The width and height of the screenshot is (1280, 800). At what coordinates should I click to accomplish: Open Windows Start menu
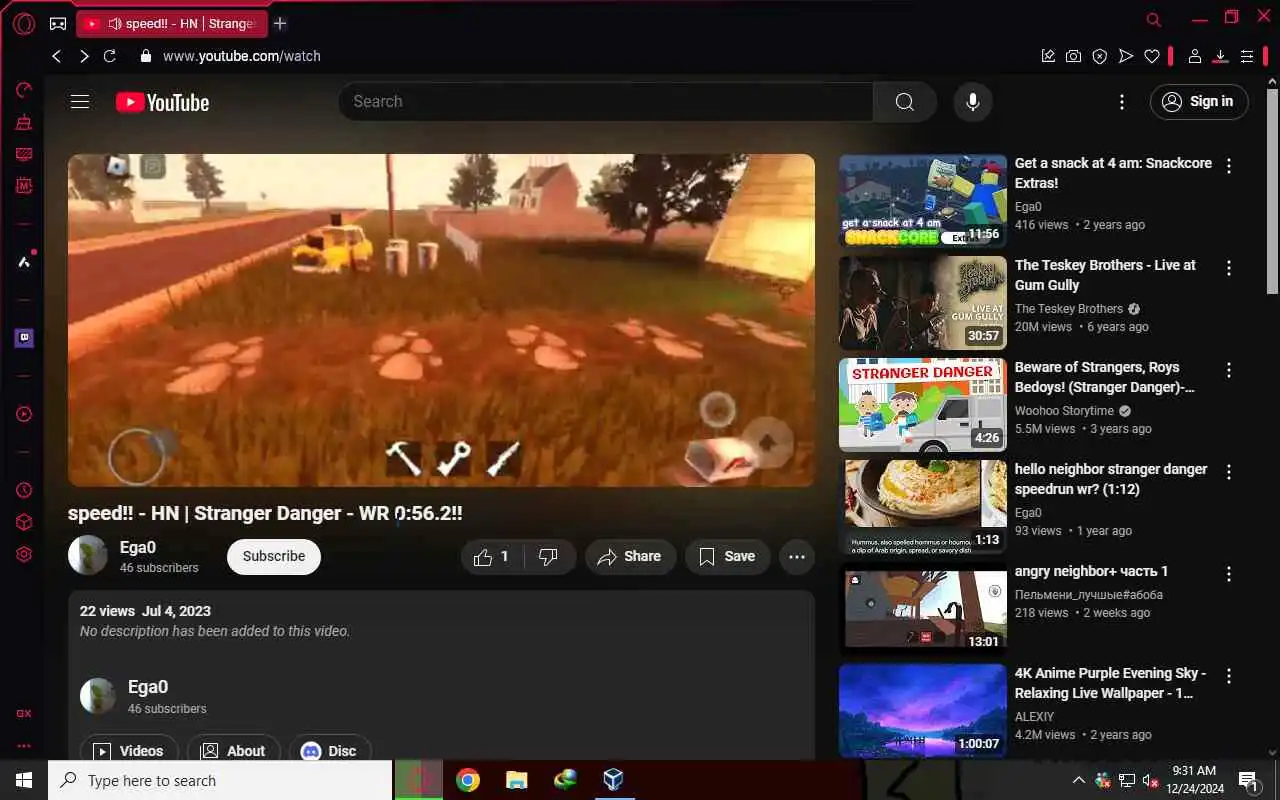24,780
